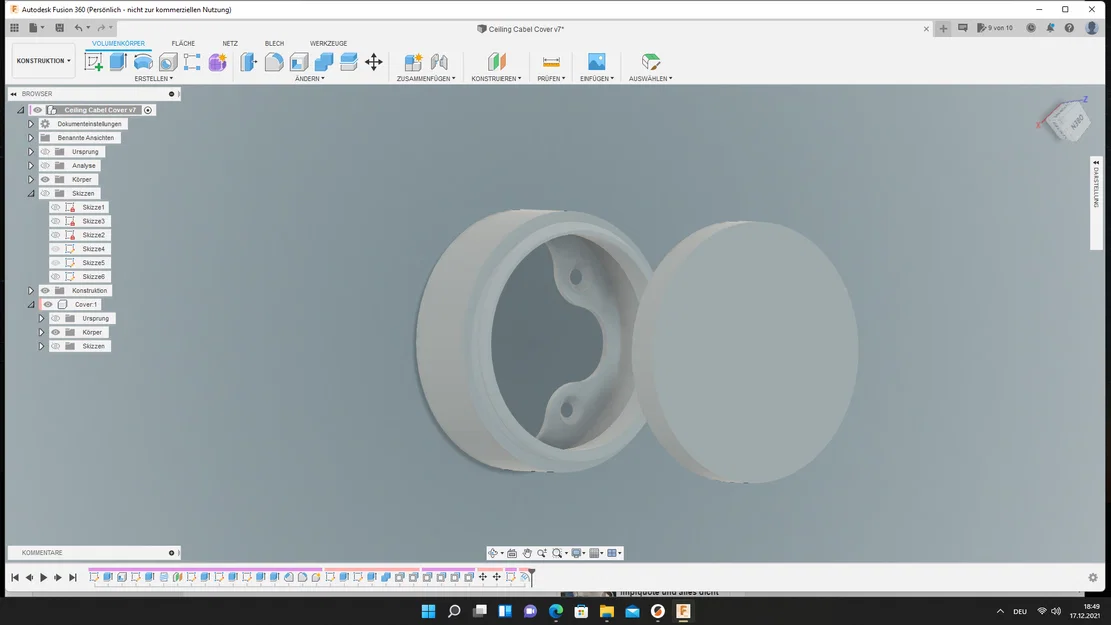Click the current position timeline marker
This screenshot has height=625, width=1111.
[531, 577]
